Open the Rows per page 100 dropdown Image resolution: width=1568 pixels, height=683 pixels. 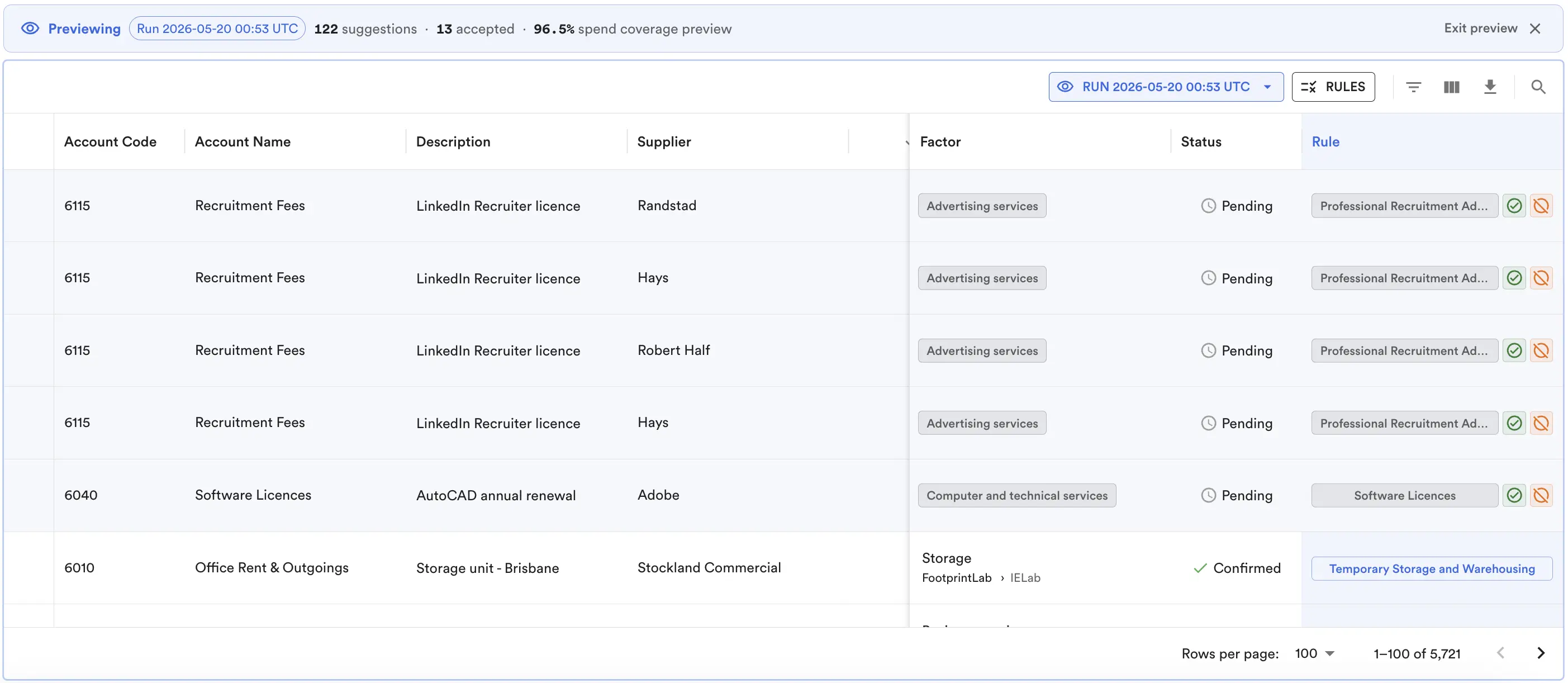pyautogui.click(x=1314, y=653)
